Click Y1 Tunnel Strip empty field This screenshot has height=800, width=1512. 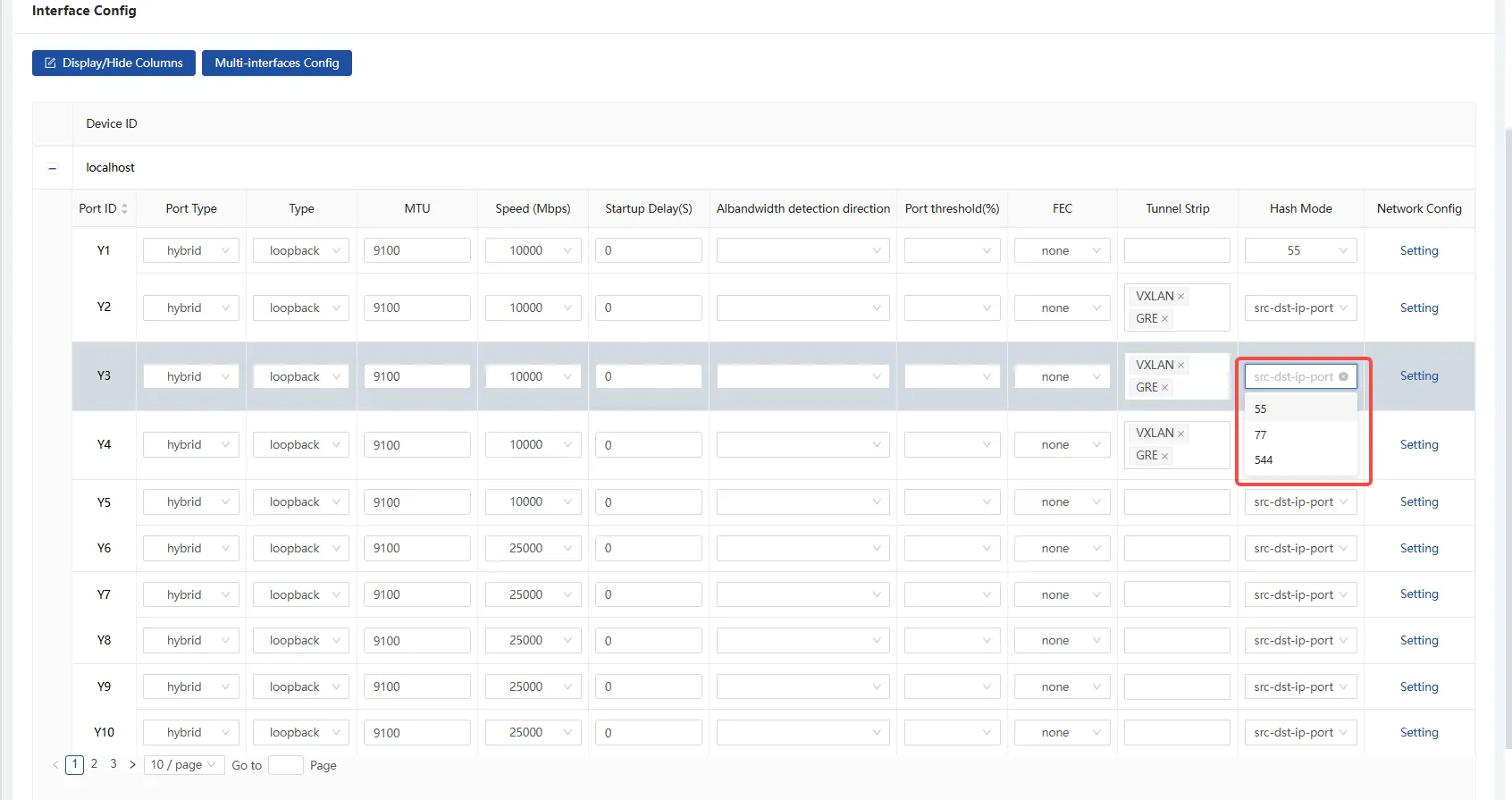tap(1177, 250)
